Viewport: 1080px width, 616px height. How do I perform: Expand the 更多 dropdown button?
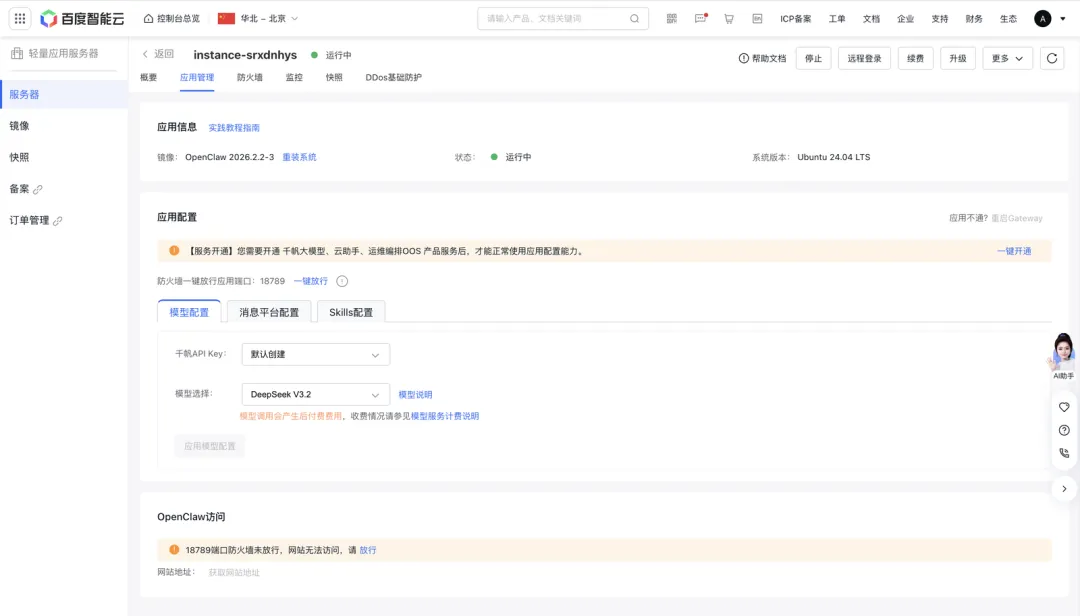pyautogui.click(x=1007, y=59)
